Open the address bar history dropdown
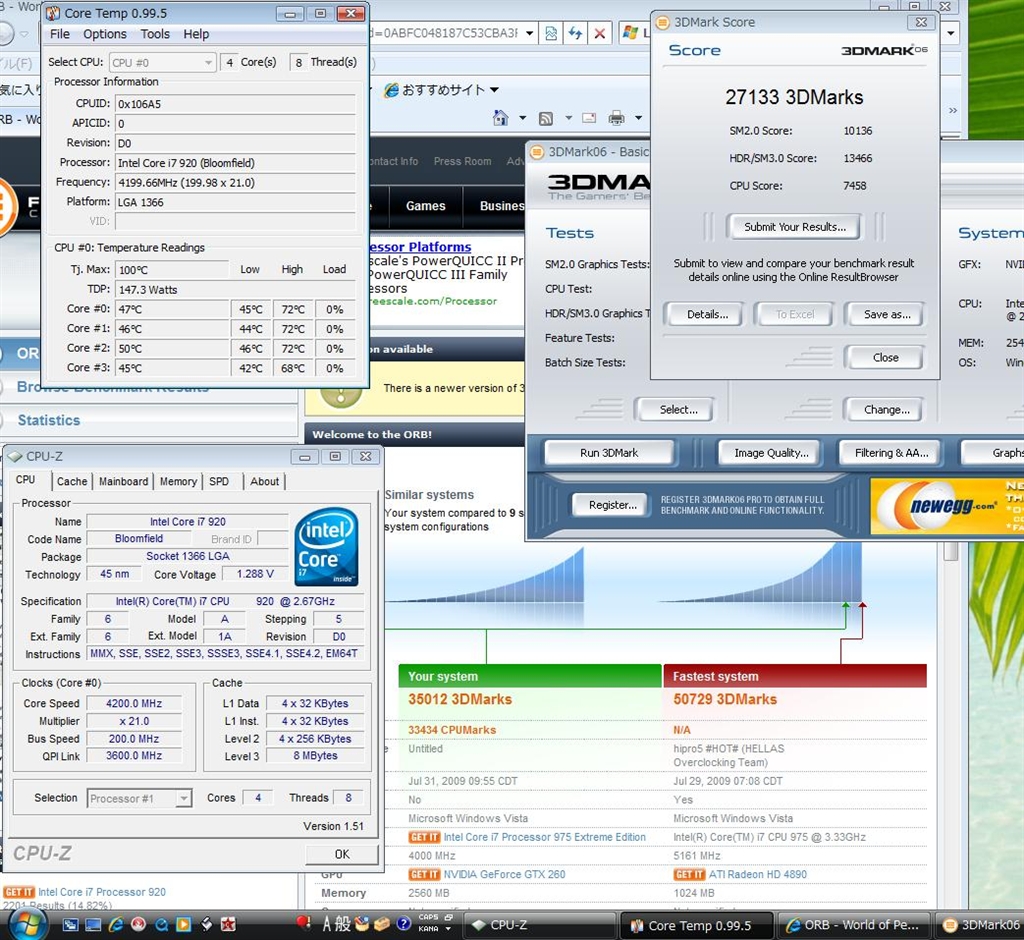This screenshot has height=940, width=1024. [x=531, y=33]
